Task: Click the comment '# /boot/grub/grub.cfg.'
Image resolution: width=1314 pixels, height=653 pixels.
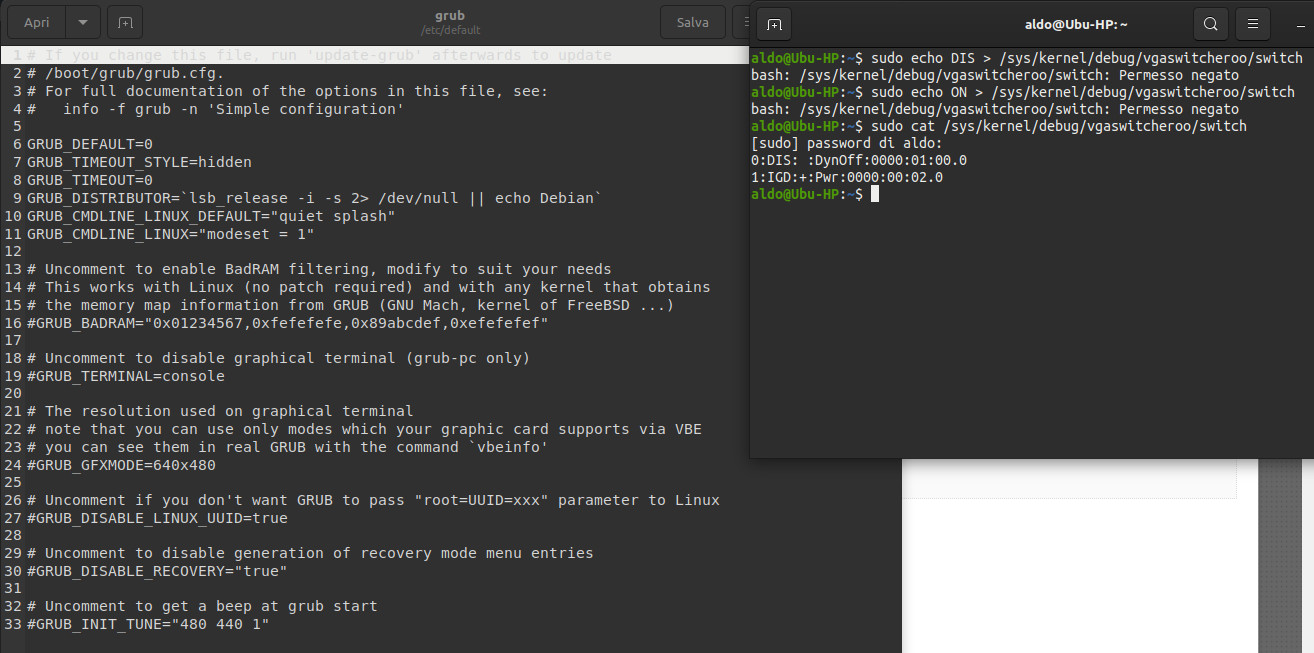Action: tap(126, 73)
